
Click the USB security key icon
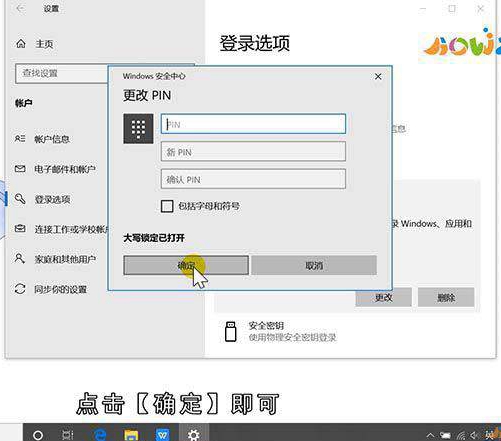click(231, 331)
